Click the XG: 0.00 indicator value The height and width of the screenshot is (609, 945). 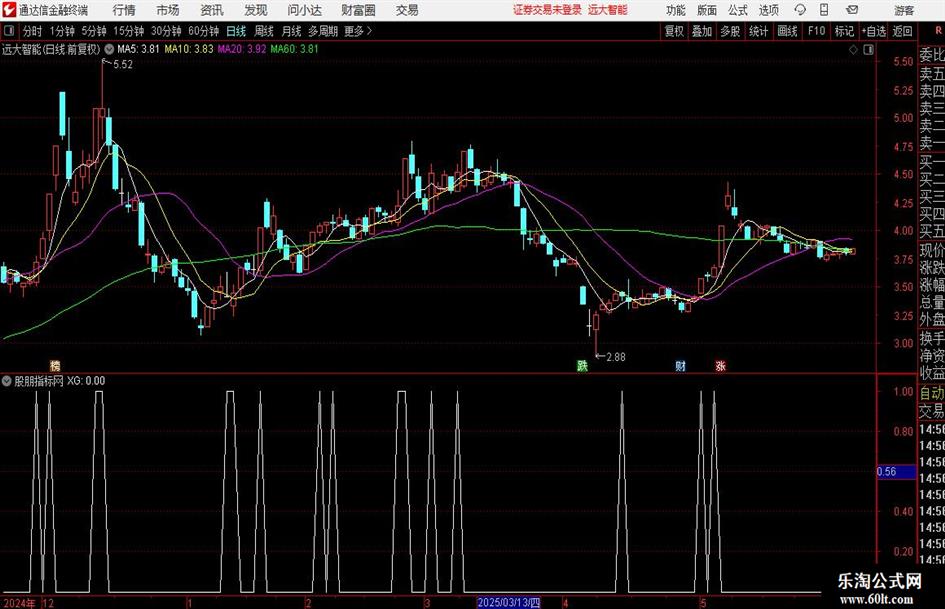click(86, 381)
